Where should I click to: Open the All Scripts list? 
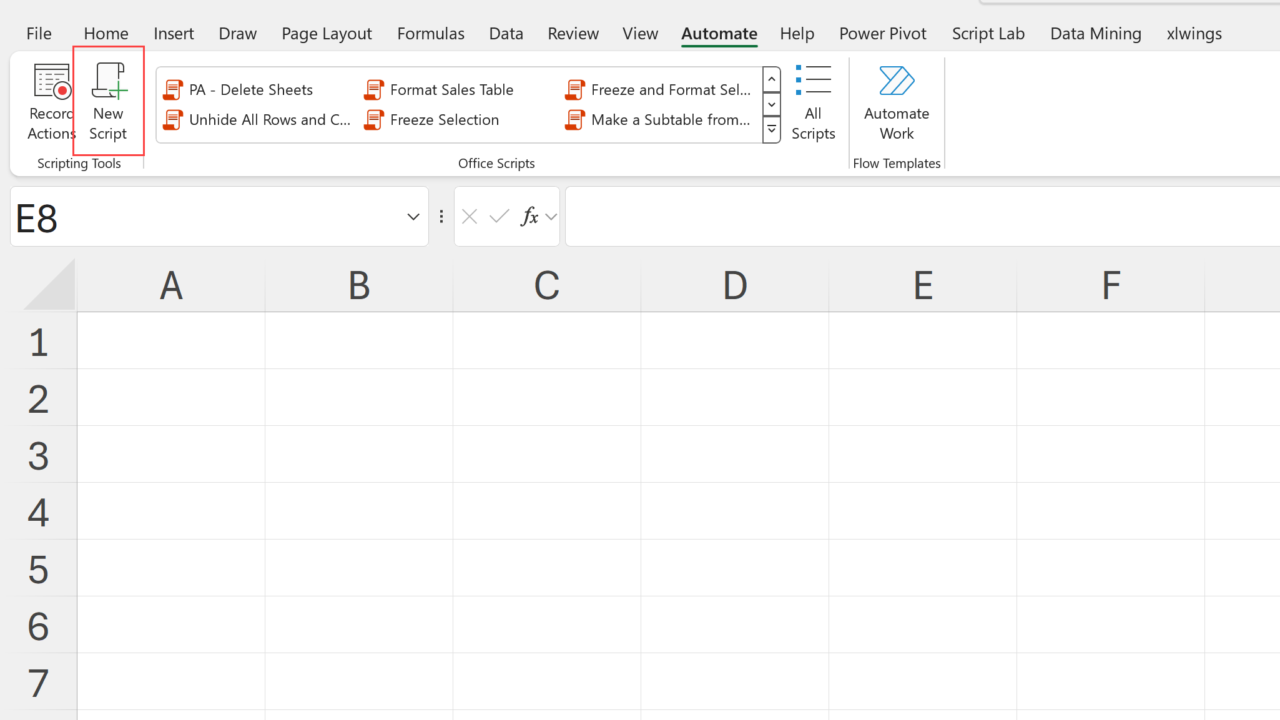click(x=813, y=101)
